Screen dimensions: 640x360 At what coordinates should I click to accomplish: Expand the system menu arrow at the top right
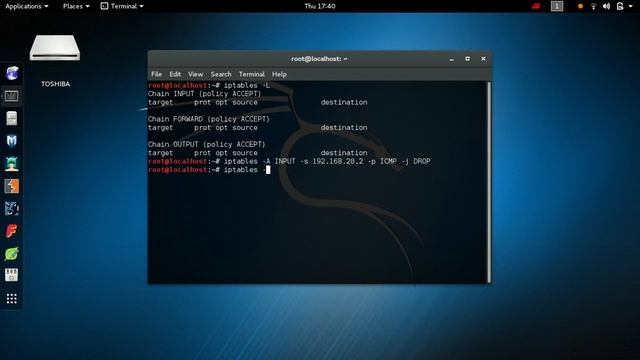point(630,6)
